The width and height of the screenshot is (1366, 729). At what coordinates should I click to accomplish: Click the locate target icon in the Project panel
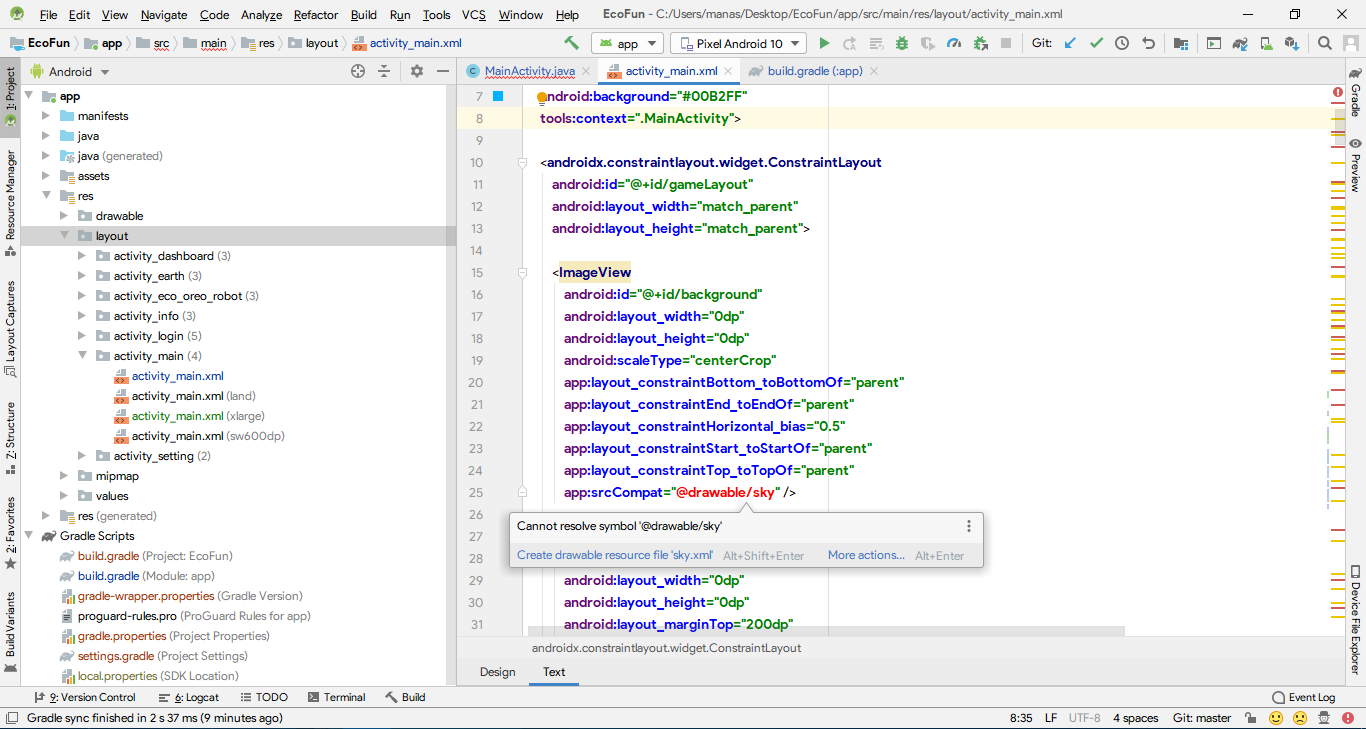pyautogui.click(x=358, y=71)
